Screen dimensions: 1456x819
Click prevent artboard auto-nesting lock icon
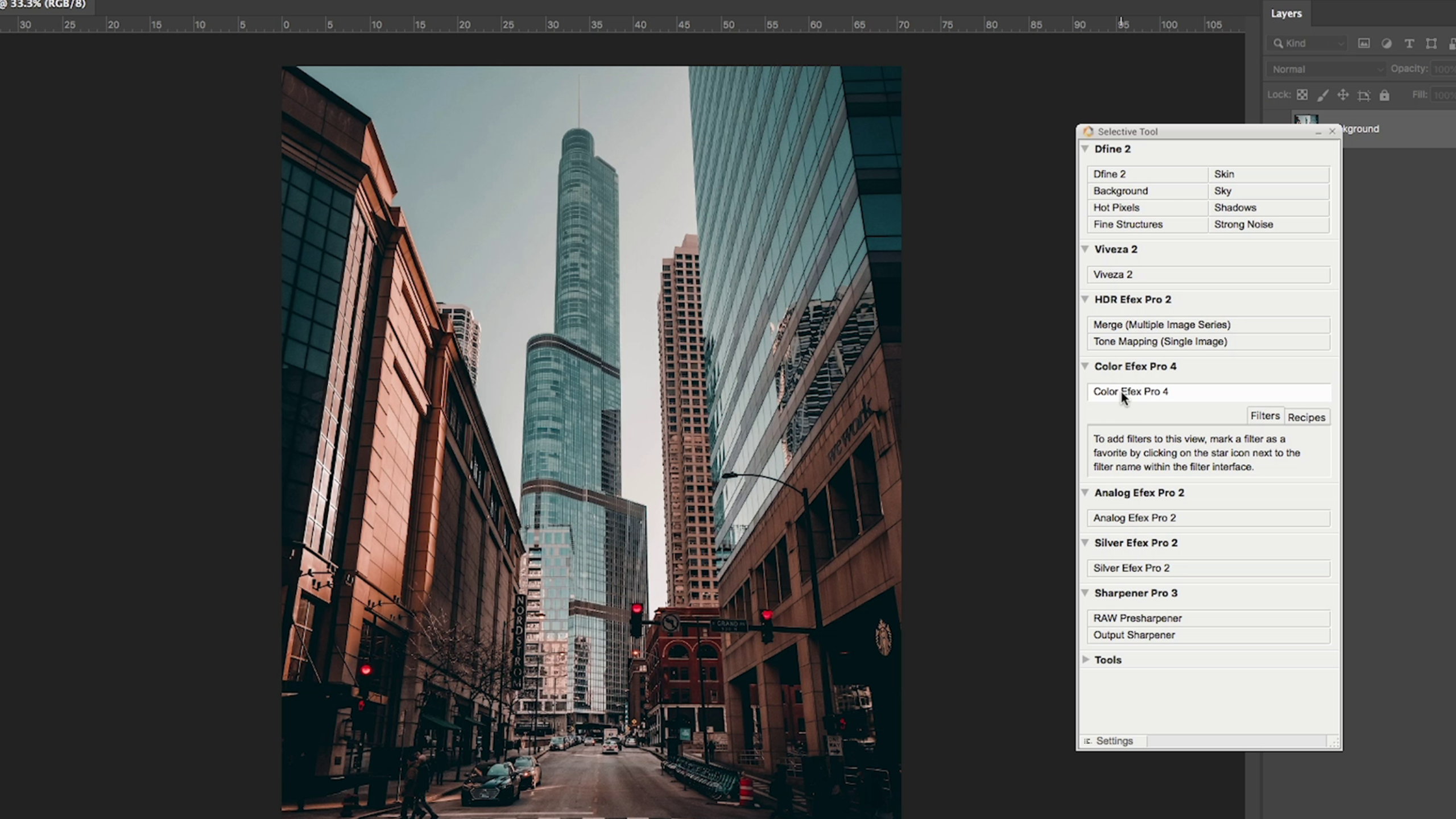pyautogui.click(x=1364, y=95)
